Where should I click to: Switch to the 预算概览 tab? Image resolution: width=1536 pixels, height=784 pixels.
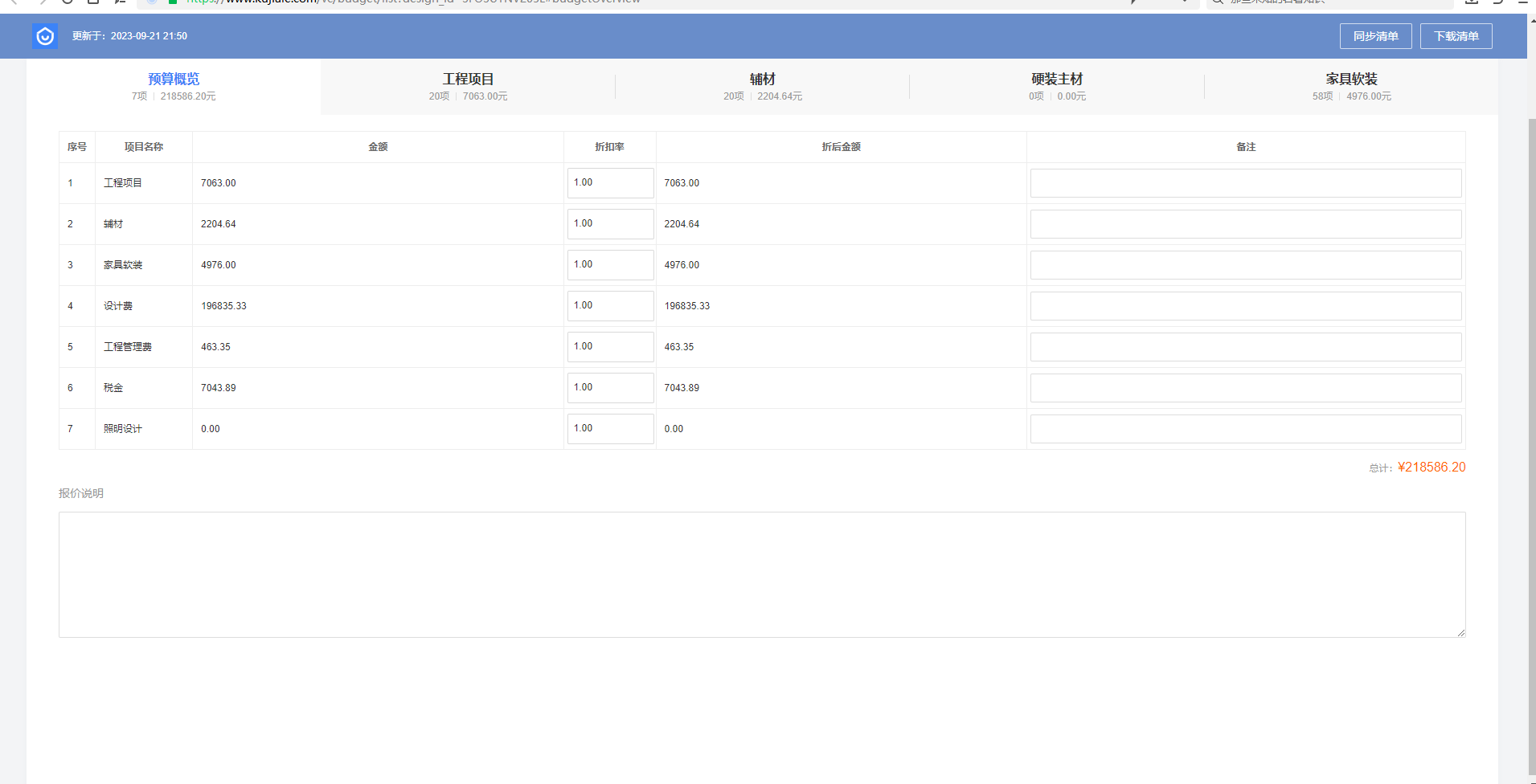tap(174, 86)
